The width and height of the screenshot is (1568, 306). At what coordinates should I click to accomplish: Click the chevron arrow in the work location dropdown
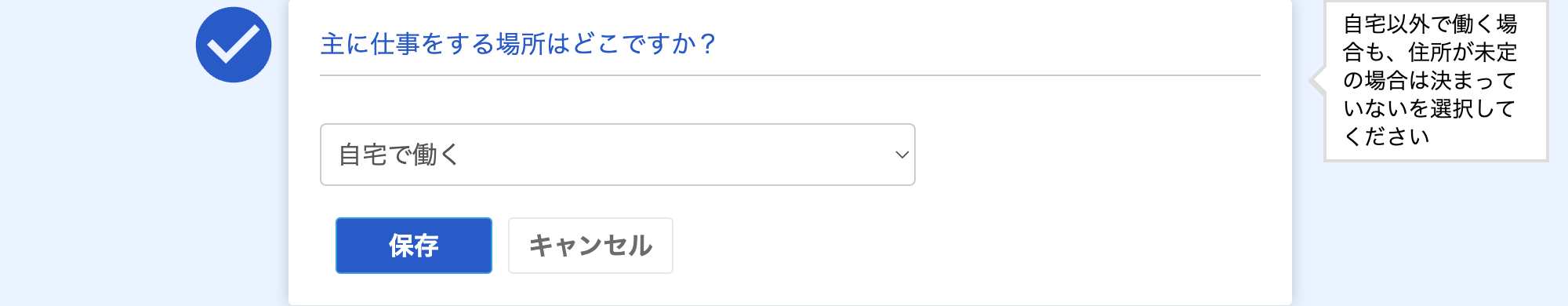pos(902,155)
